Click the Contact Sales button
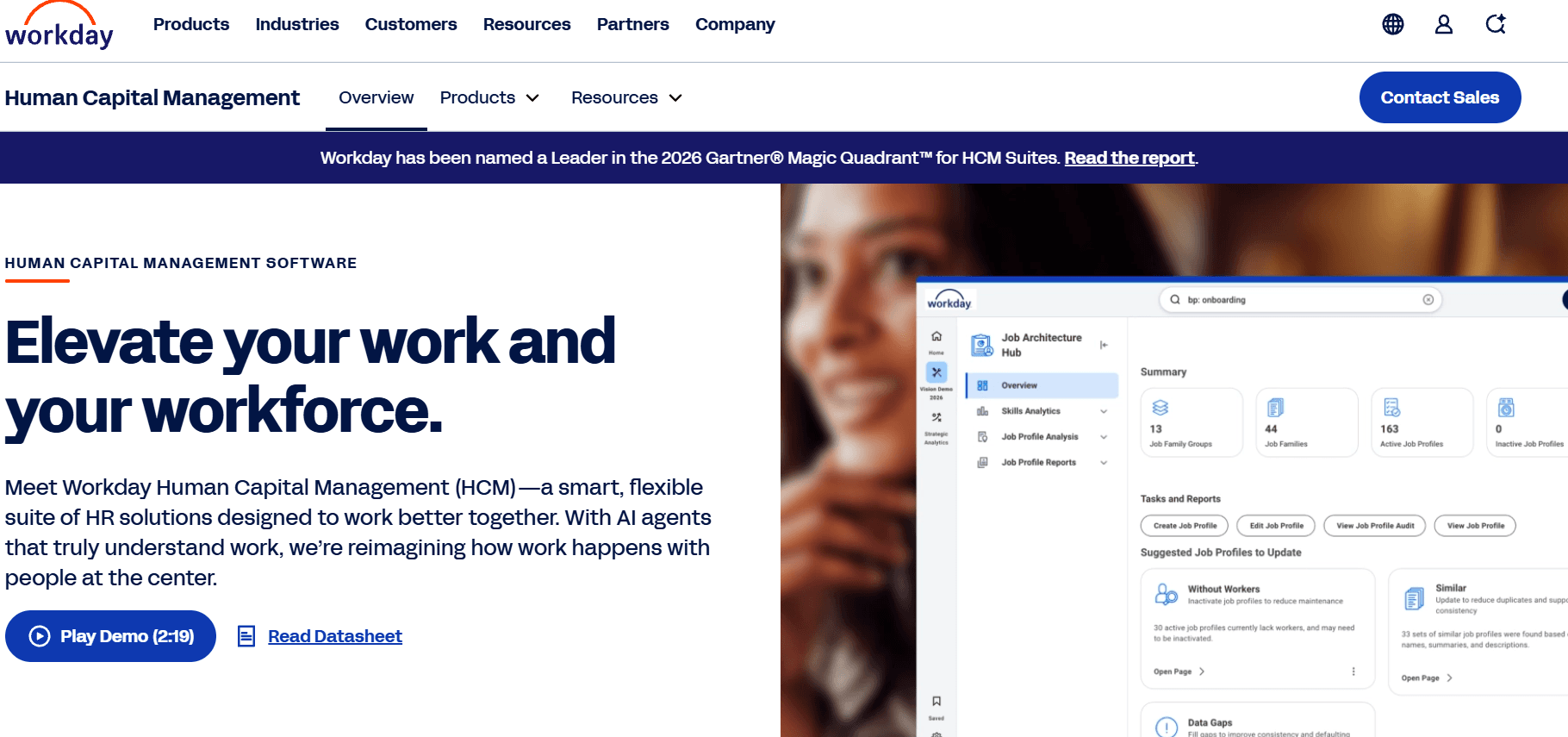The width and height of the screenshot is (1568, 737). pos(1440,97)
